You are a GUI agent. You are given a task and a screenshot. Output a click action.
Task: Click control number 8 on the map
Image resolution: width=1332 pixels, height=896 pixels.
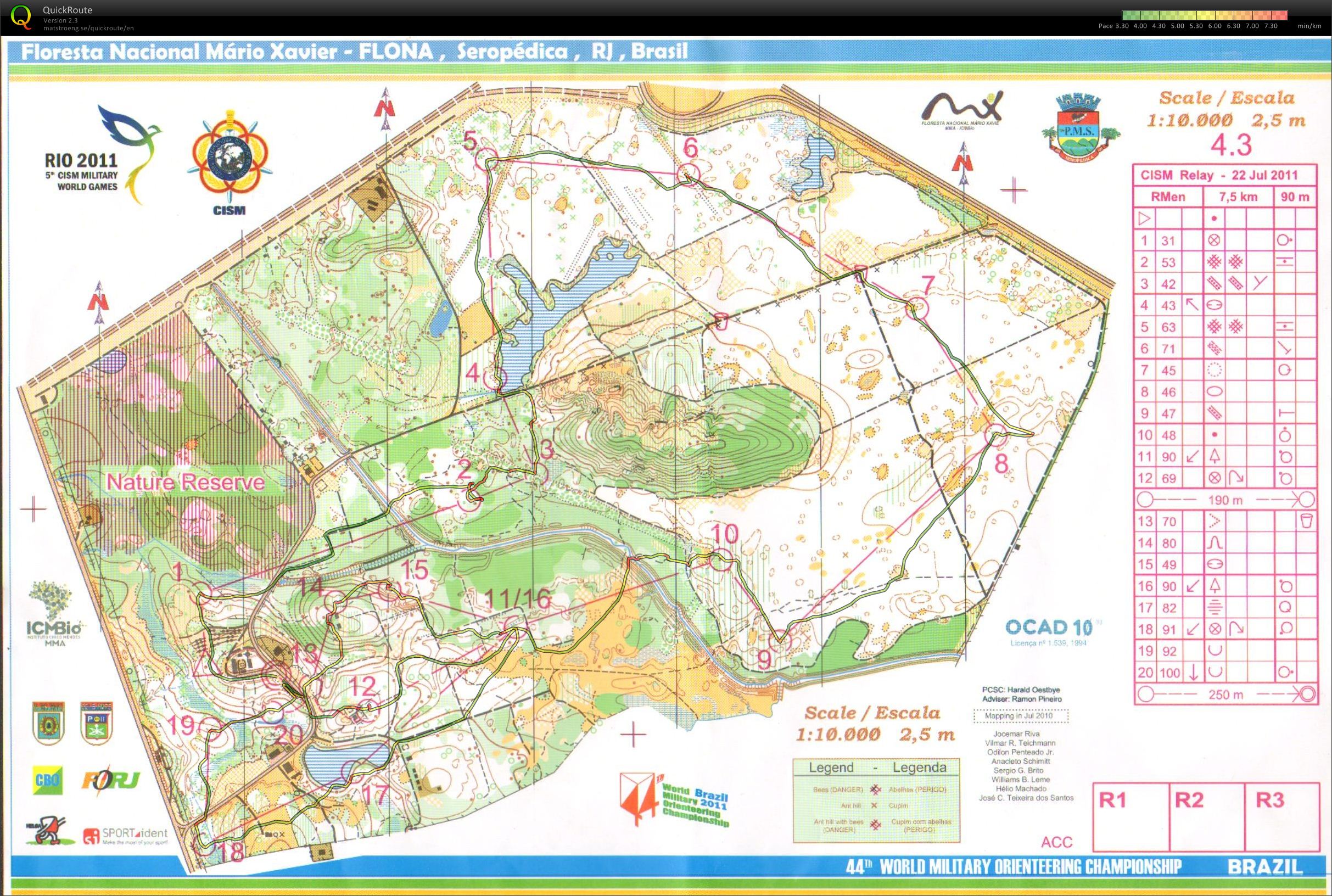(x=1000, y=463)
